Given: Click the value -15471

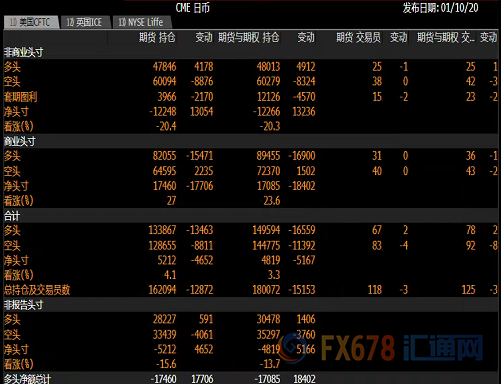Looking at the screenshot, I should pyautogui.click(x=200, y=156).
